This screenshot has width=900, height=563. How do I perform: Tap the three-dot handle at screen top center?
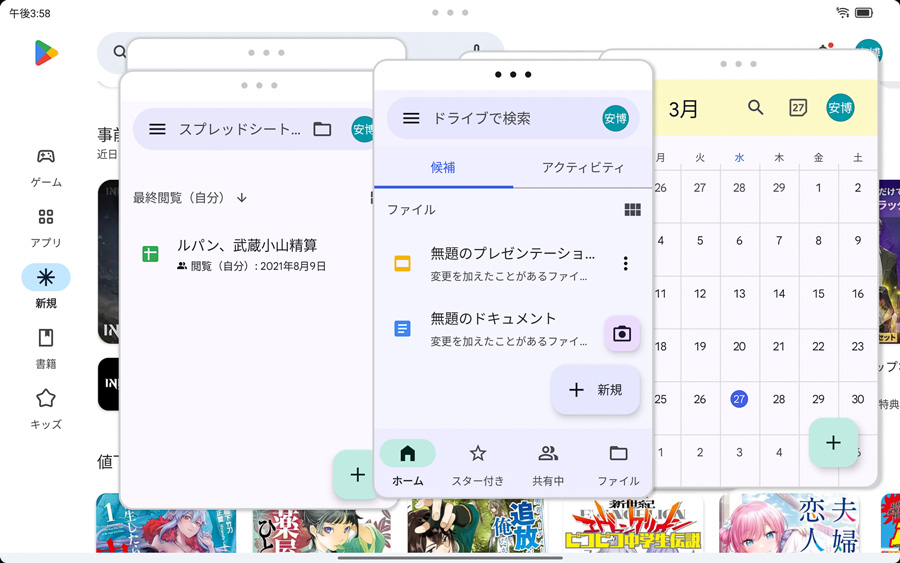tap(450, 13)
